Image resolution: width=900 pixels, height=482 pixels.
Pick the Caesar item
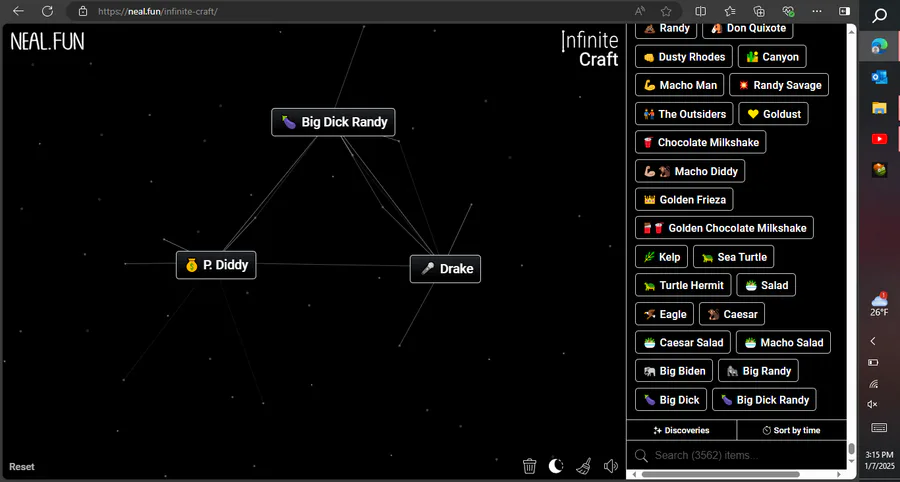[732, 314]
